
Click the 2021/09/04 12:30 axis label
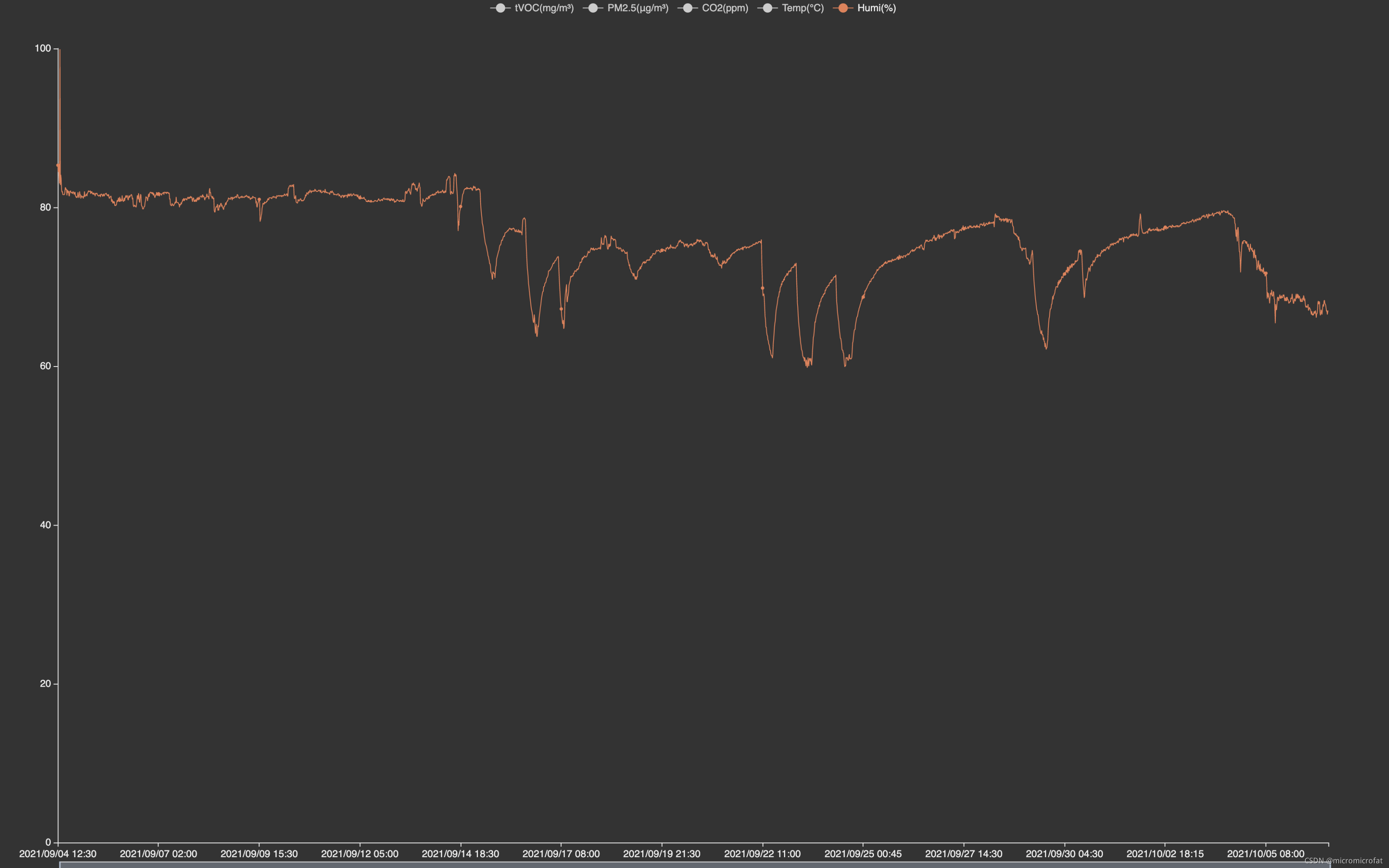point(58,854)
